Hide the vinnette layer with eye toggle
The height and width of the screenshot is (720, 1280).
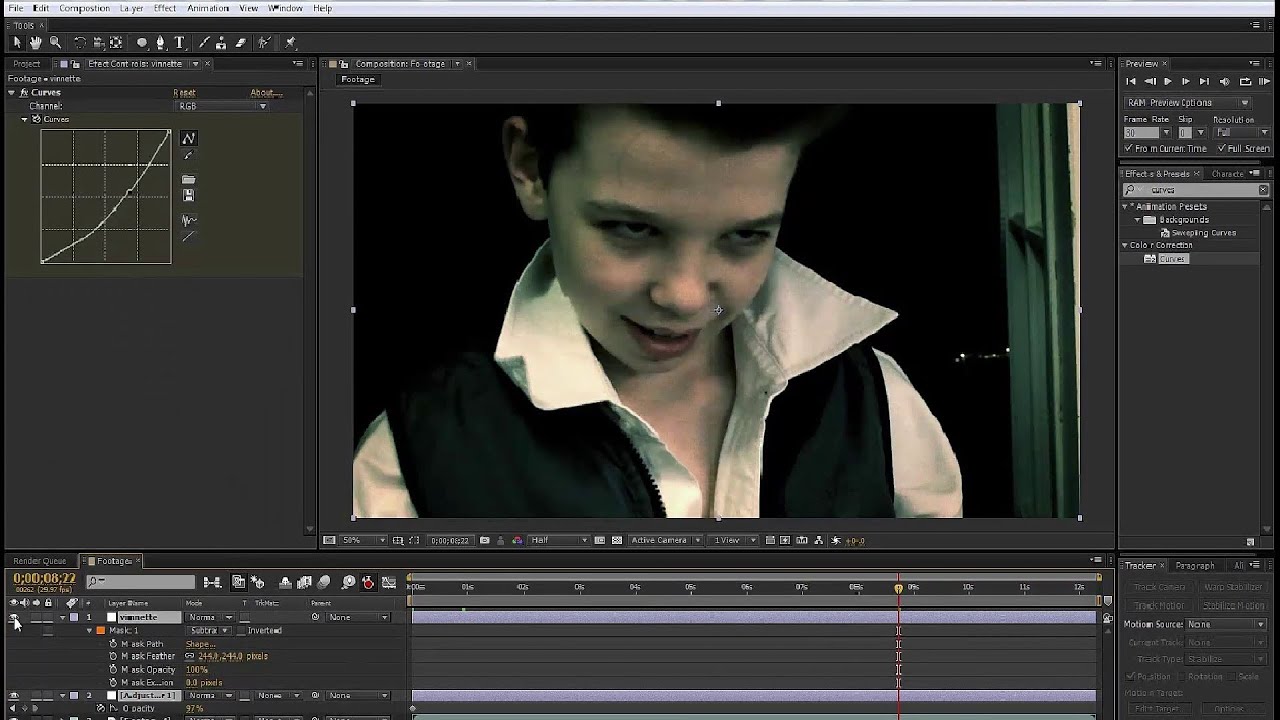[14, 617]
